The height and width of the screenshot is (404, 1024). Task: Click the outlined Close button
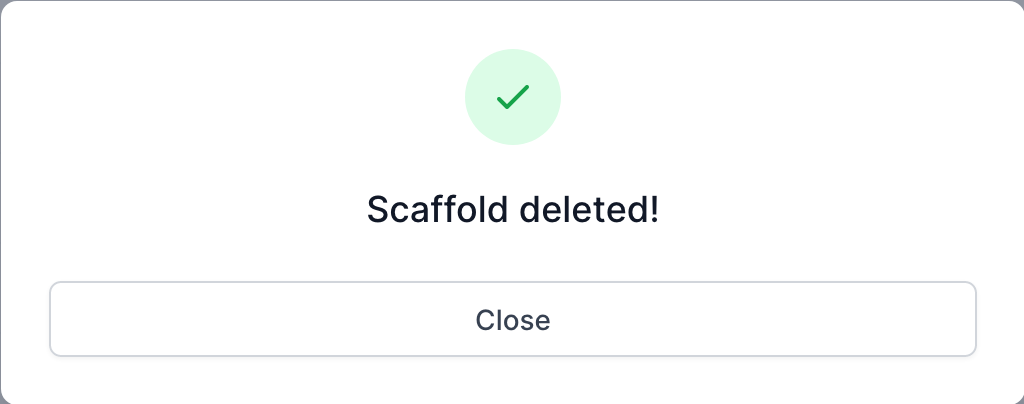point(513,319)
